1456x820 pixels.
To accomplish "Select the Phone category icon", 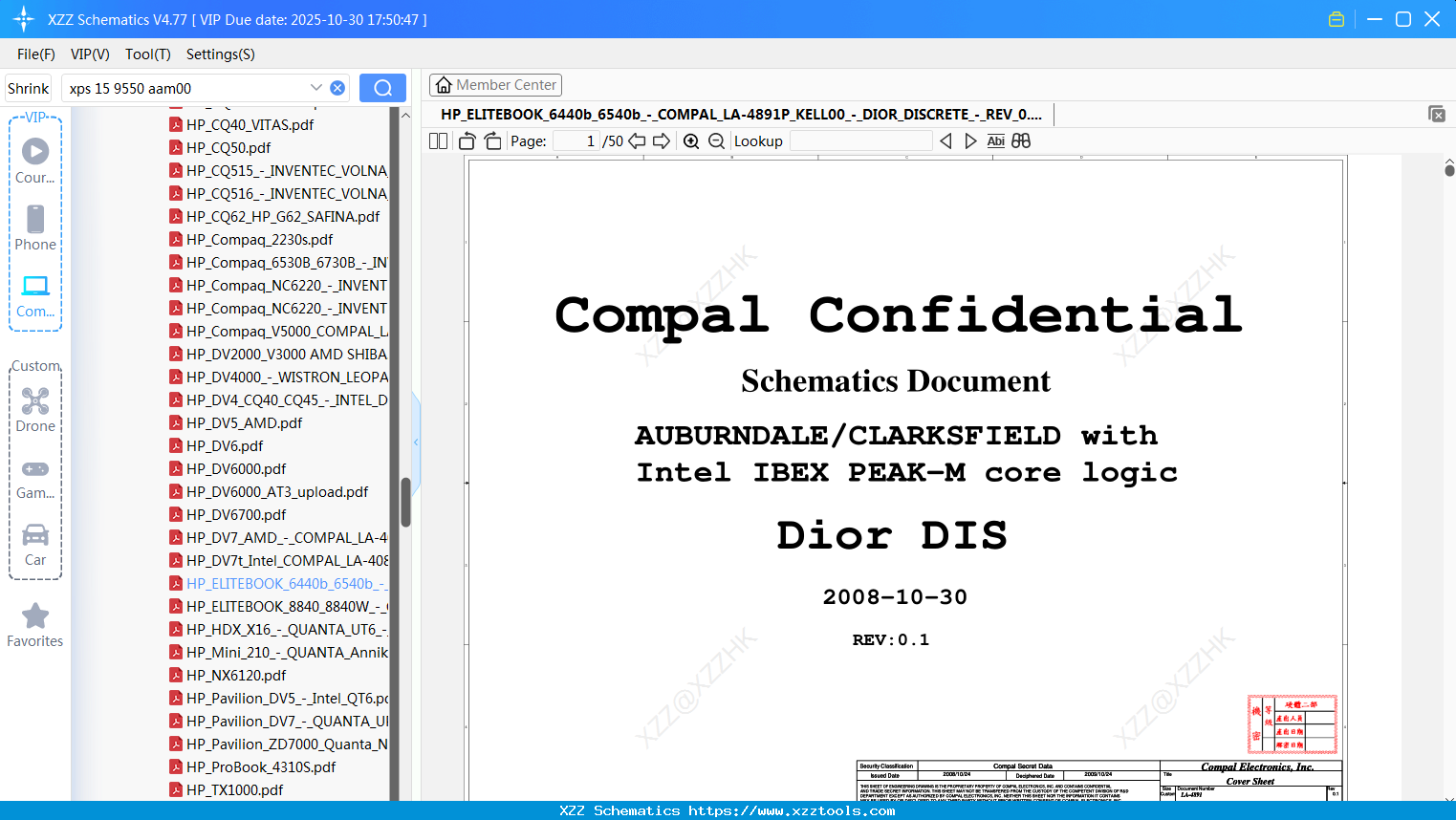I will click(35, 227).
